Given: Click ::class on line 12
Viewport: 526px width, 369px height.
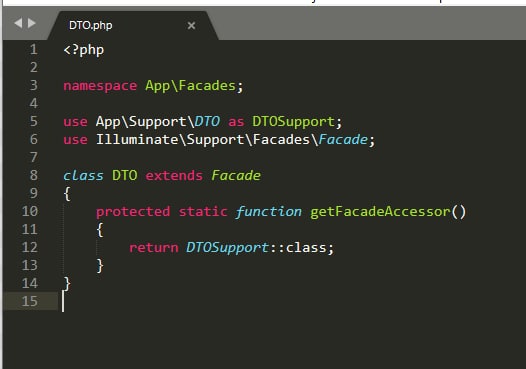Looking at the screenshot, I should point(298,248).
